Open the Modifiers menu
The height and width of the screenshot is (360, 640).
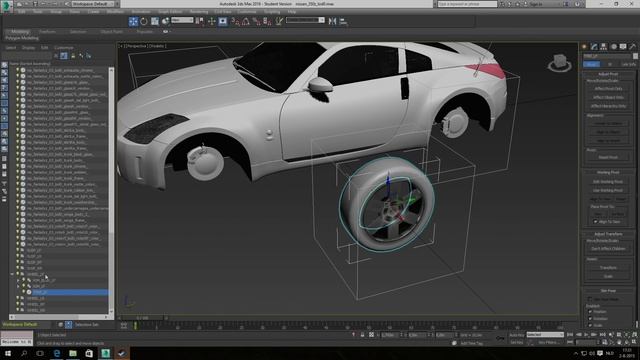(x=115, y=12)
